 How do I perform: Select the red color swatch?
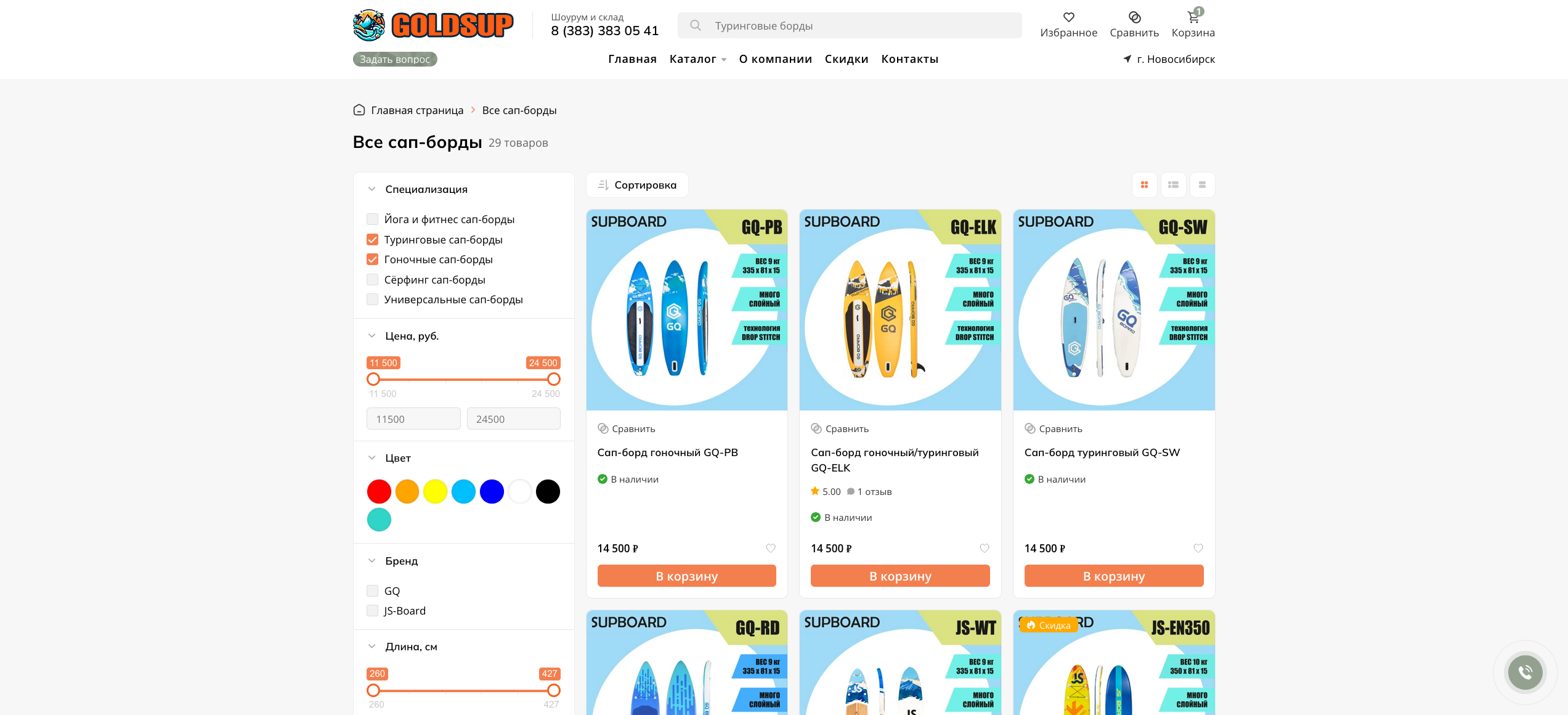coord(379,491)
